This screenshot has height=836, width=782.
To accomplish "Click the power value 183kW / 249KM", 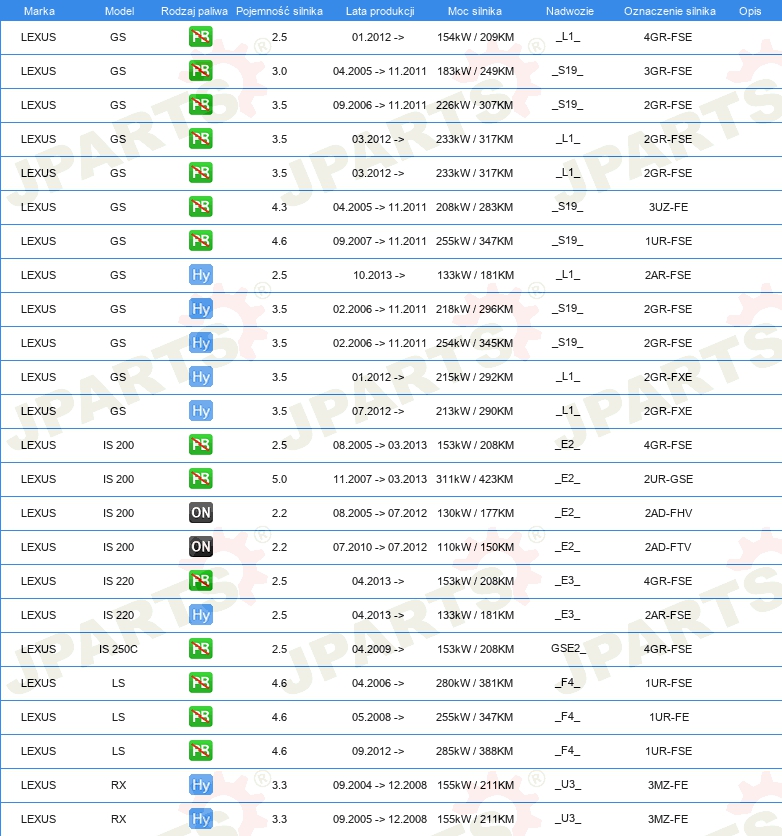I will (x=475, y=71).
